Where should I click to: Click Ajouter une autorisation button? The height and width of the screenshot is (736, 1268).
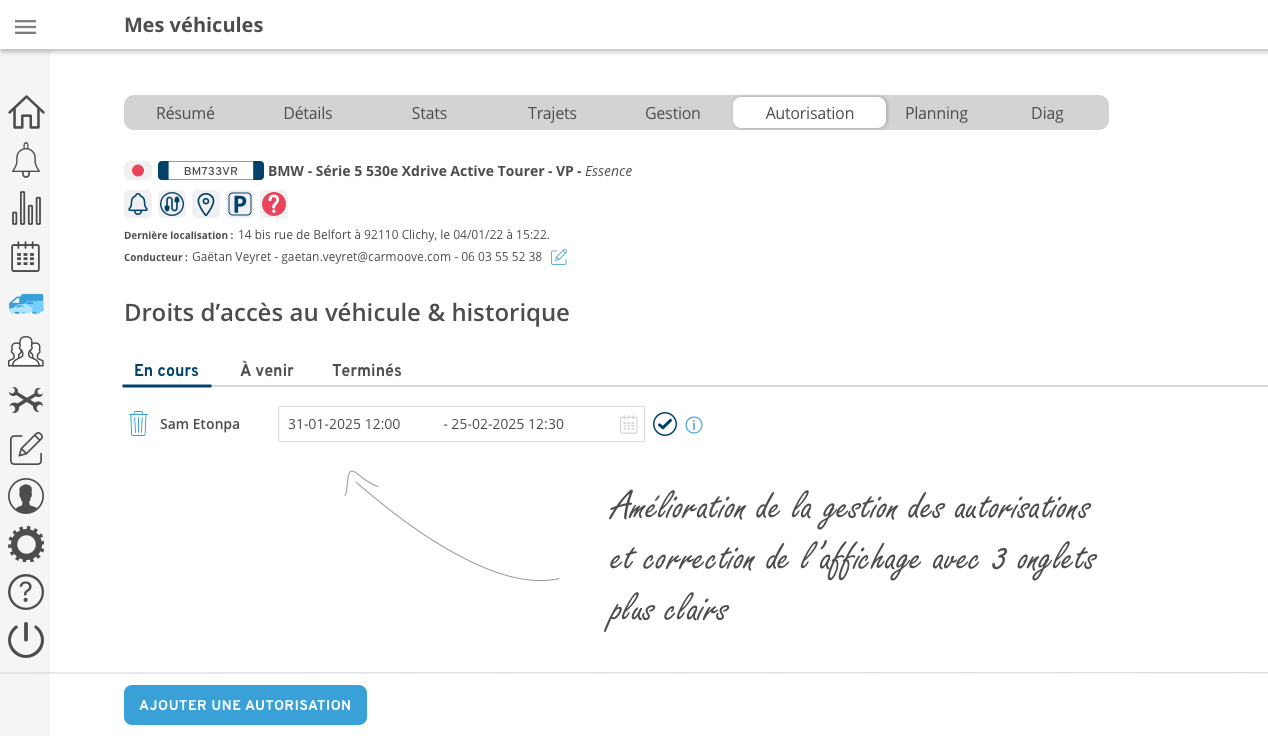[245, 705]
